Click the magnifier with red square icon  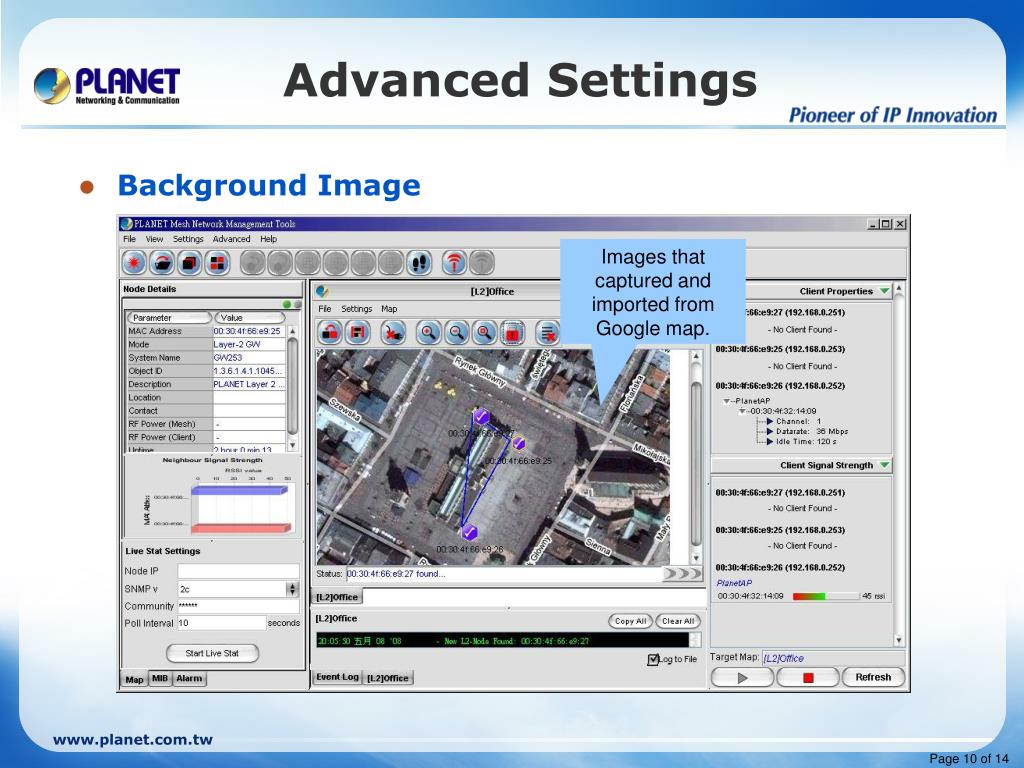pos(485,333)
